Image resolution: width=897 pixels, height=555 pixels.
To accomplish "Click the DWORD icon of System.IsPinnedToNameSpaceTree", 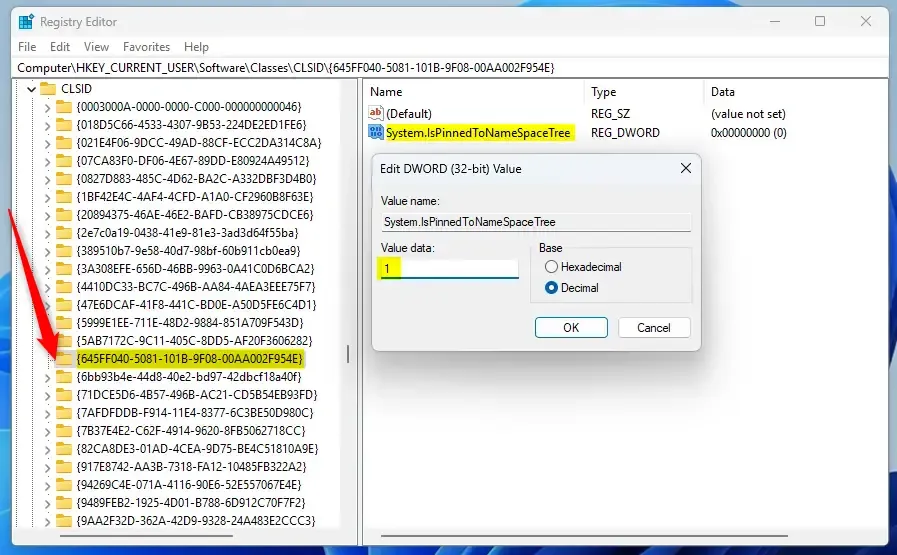I will (376, 132).
